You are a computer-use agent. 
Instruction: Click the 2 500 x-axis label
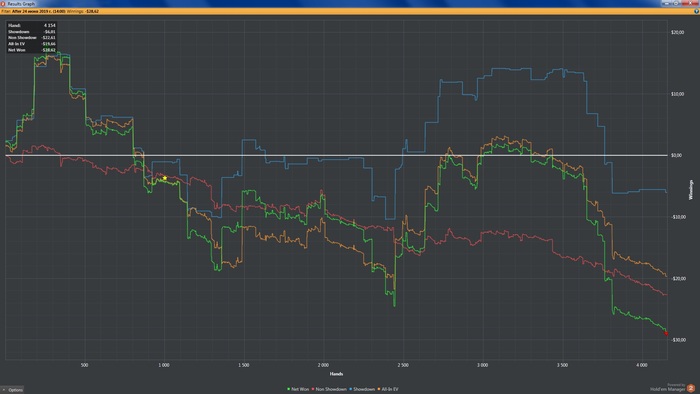click(x=403, y=365)
